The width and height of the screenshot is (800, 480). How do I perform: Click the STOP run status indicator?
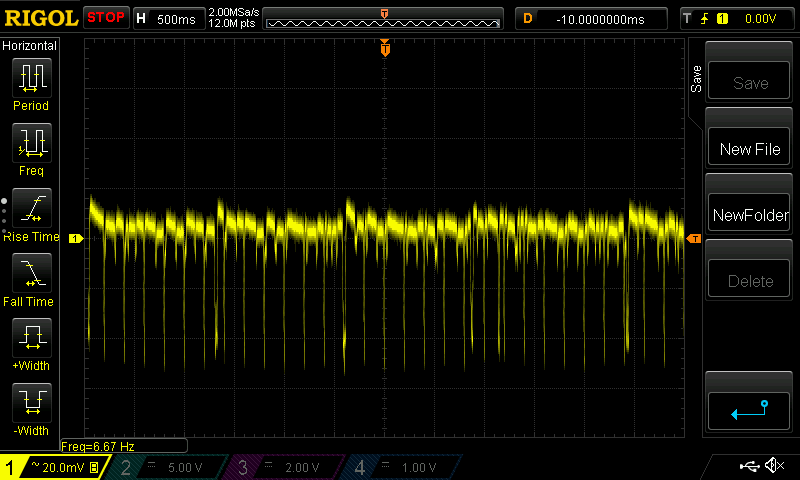pyautogui.click(x=106, y=18)
